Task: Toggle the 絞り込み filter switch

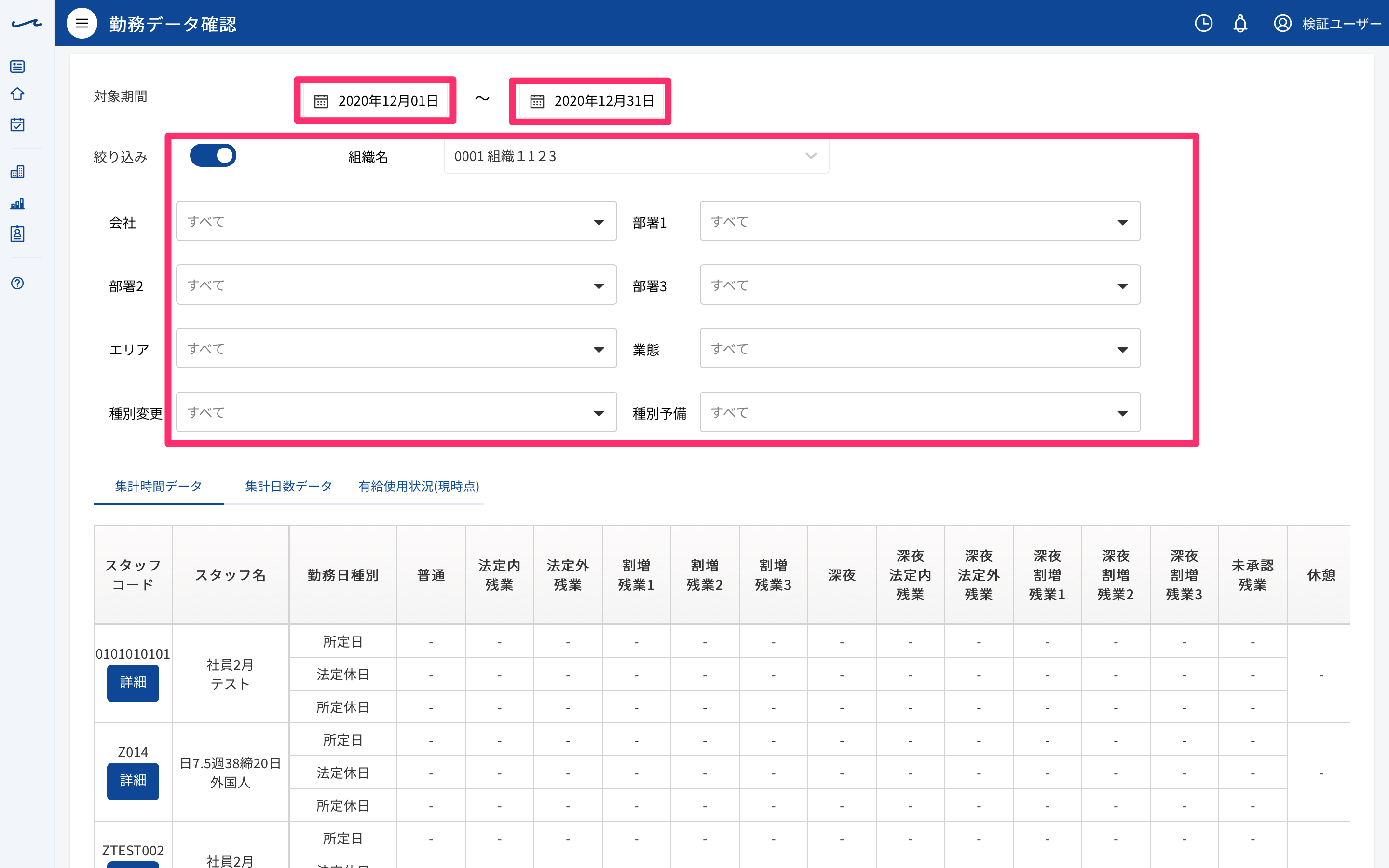Action: (x=213, y=156)
